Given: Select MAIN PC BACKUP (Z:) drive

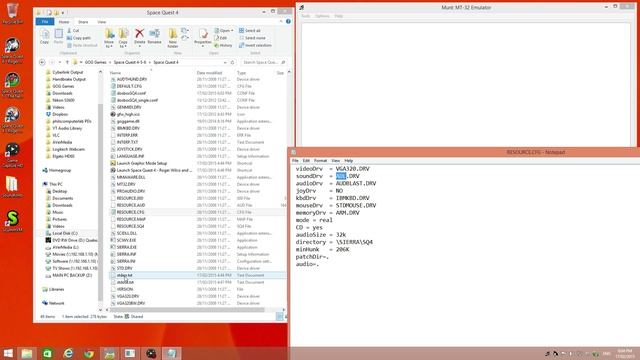Looking at the screenshot, I should point(72,275).
